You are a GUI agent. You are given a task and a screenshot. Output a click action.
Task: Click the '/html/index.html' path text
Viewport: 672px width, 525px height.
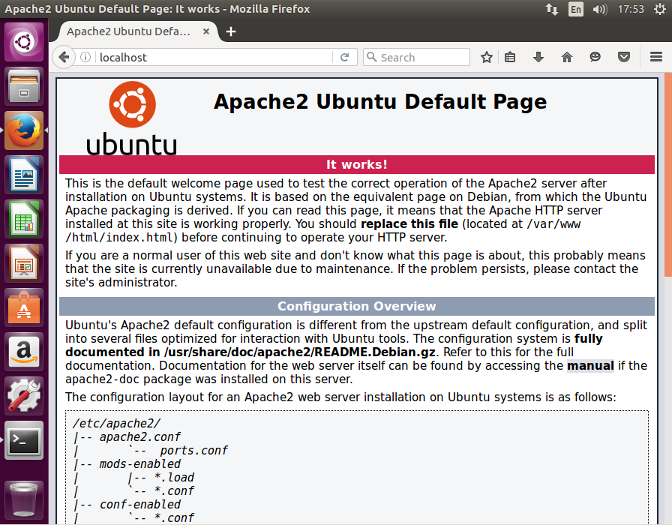[119, 237]
